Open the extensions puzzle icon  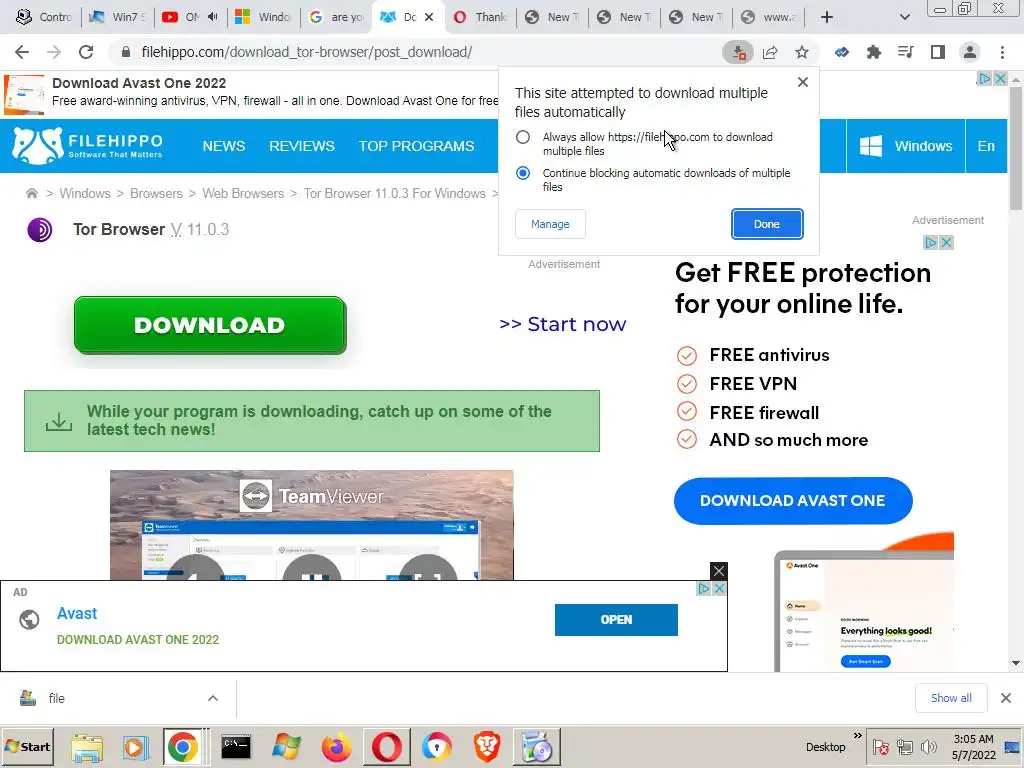pyautogui.click(x=874, y=52)
